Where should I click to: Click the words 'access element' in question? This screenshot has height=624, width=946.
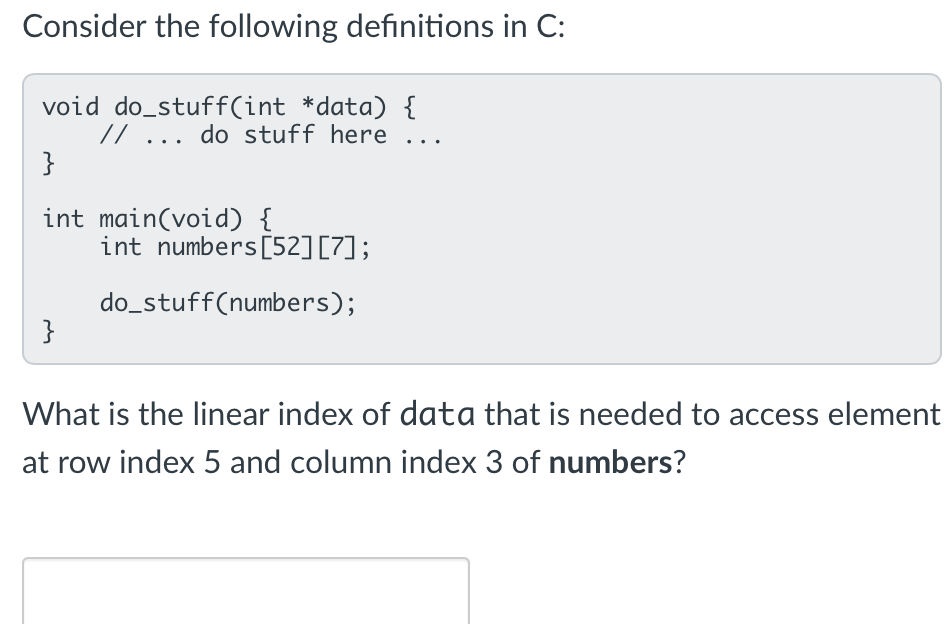pos(834,415)
